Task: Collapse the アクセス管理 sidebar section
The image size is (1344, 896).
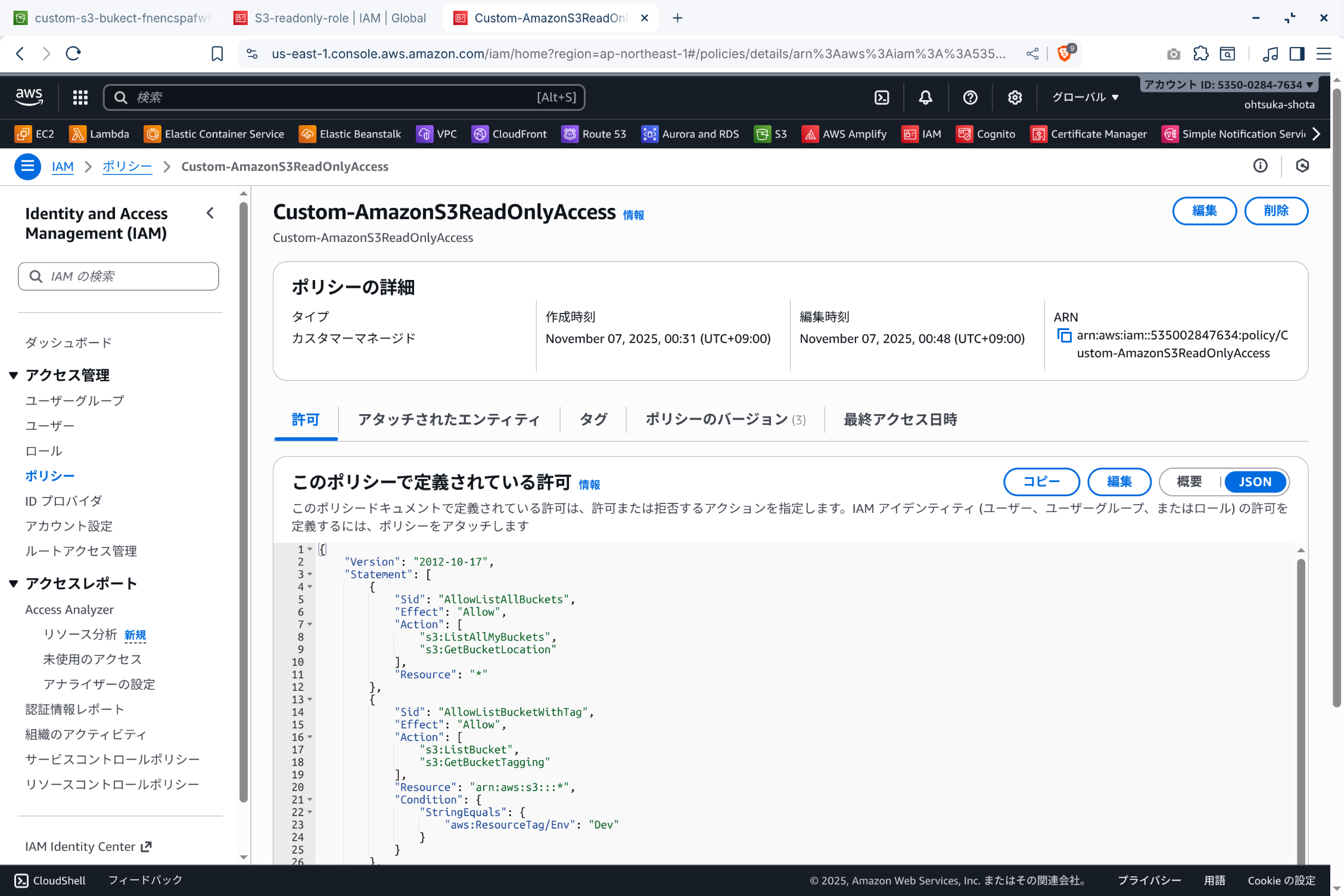Action: tap(13, 375)
